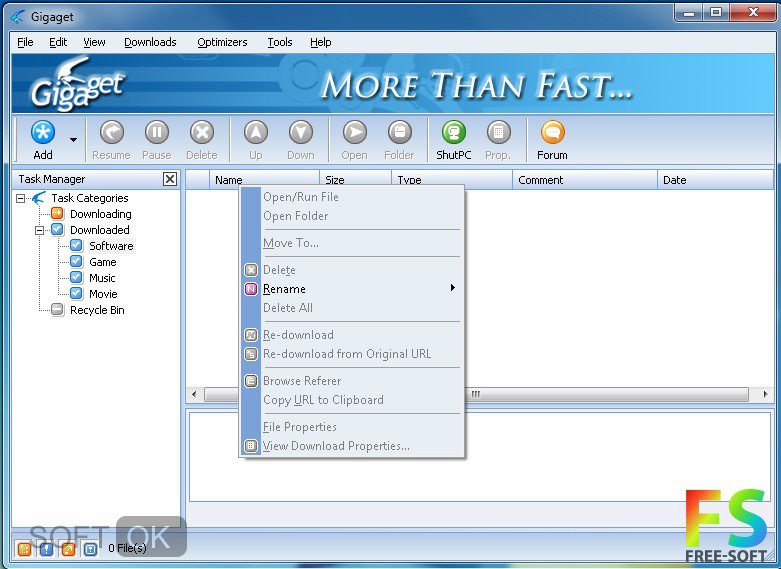Click File Properties in context menu
The width and height of the screenshot is (781, 569).
(352, 427)
